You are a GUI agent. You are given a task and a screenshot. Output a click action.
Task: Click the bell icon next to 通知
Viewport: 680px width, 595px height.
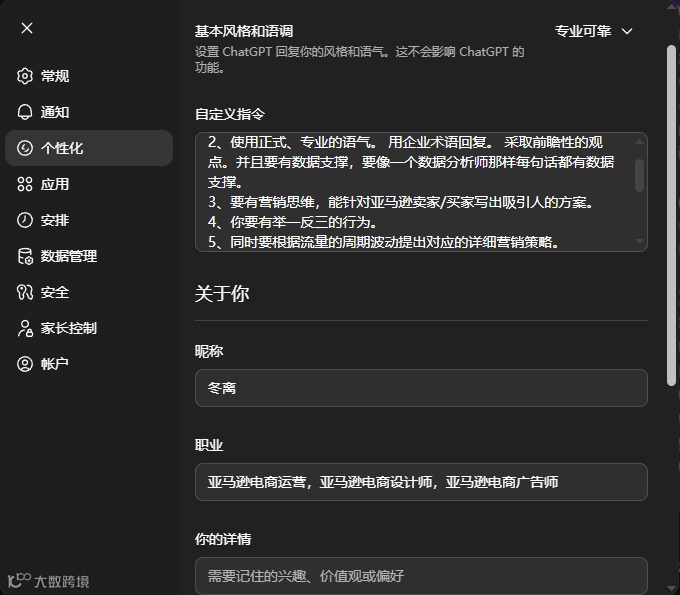(x=25, y=112)
